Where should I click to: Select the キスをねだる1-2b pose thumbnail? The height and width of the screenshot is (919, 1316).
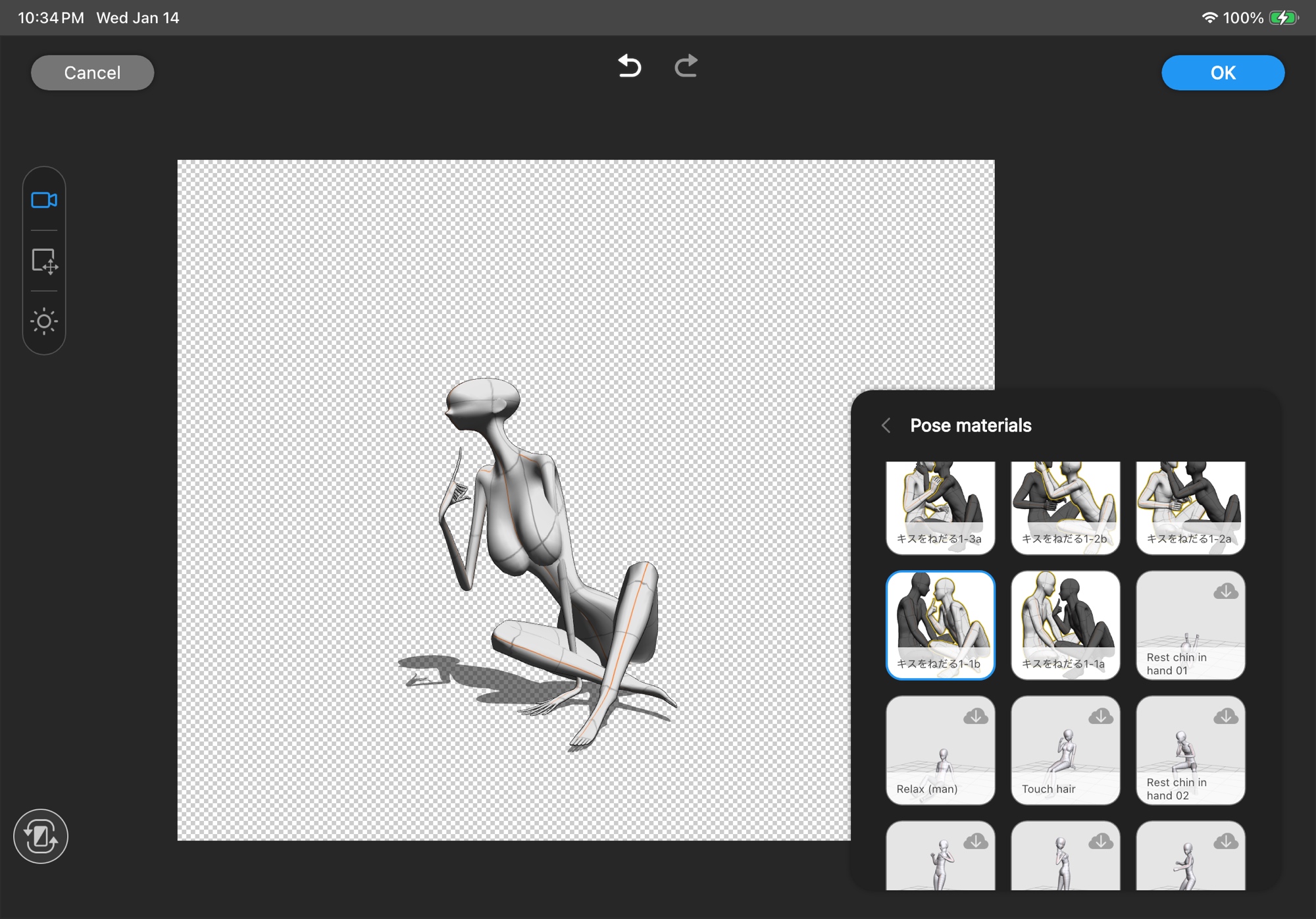point(1065,507)
